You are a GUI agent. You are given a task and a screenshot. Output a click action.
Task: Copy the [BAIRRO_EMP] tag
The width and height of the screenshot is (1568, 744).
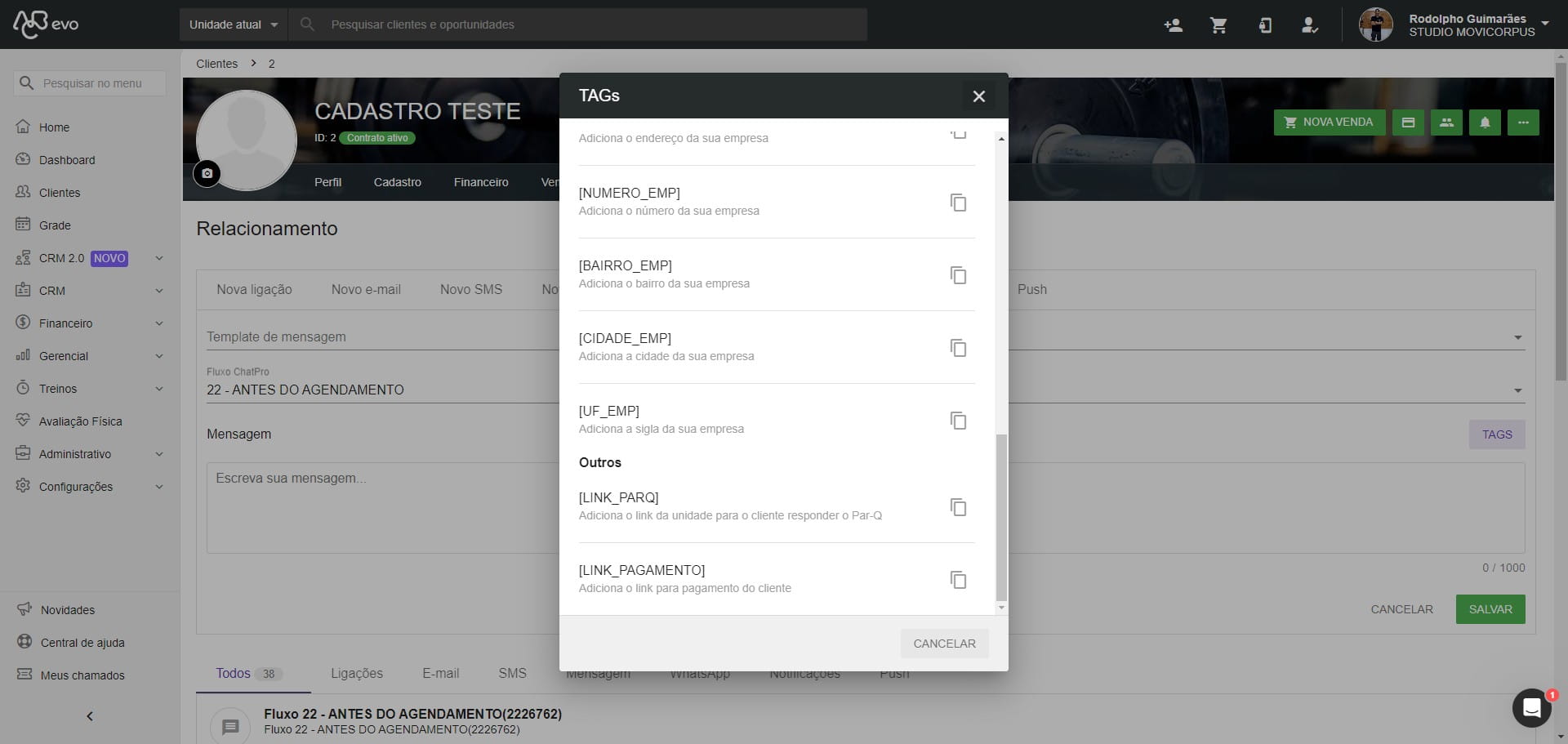pos(958,275)
